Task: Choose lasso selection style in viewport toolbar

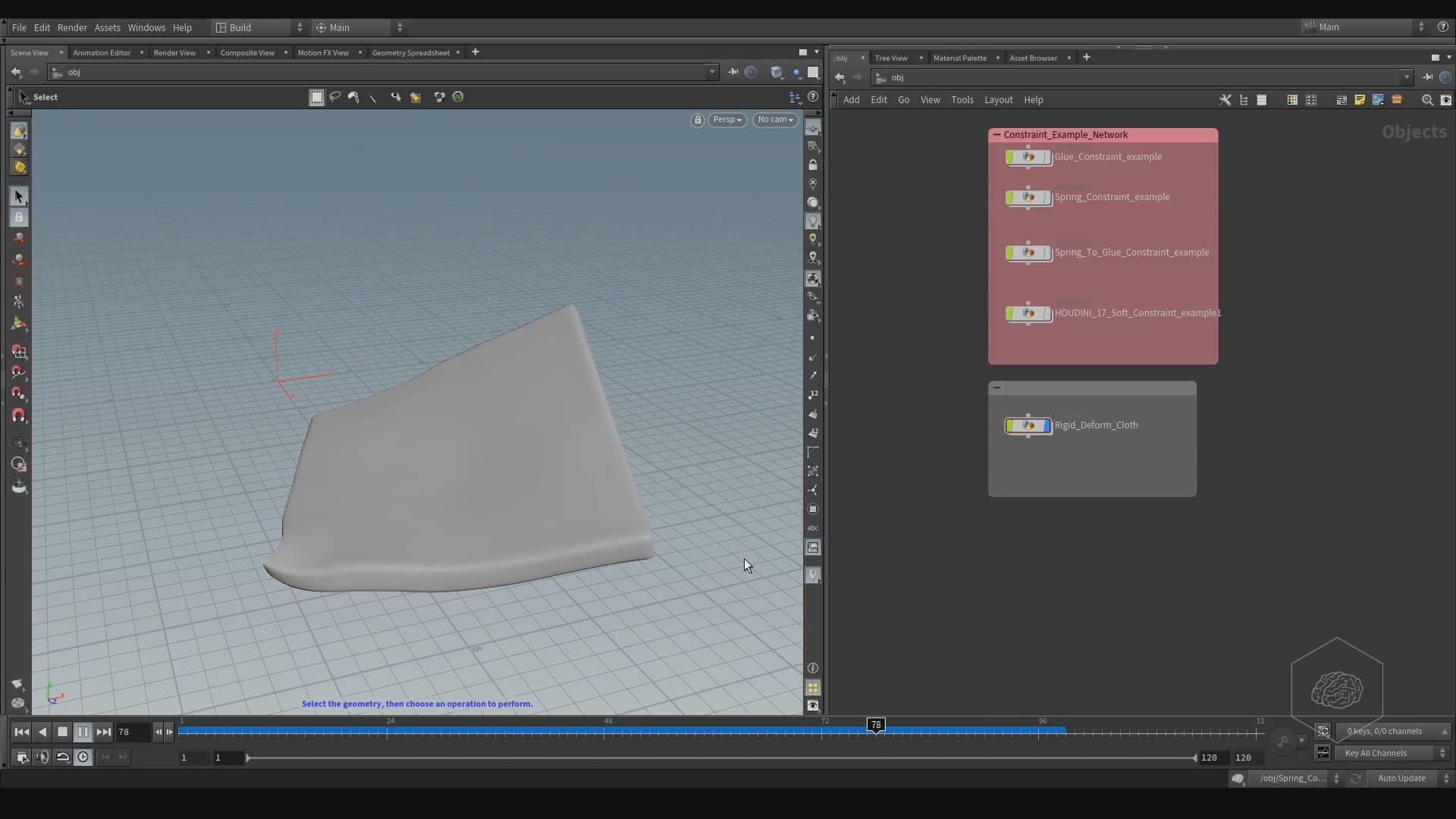Action: tap(334, 97)
